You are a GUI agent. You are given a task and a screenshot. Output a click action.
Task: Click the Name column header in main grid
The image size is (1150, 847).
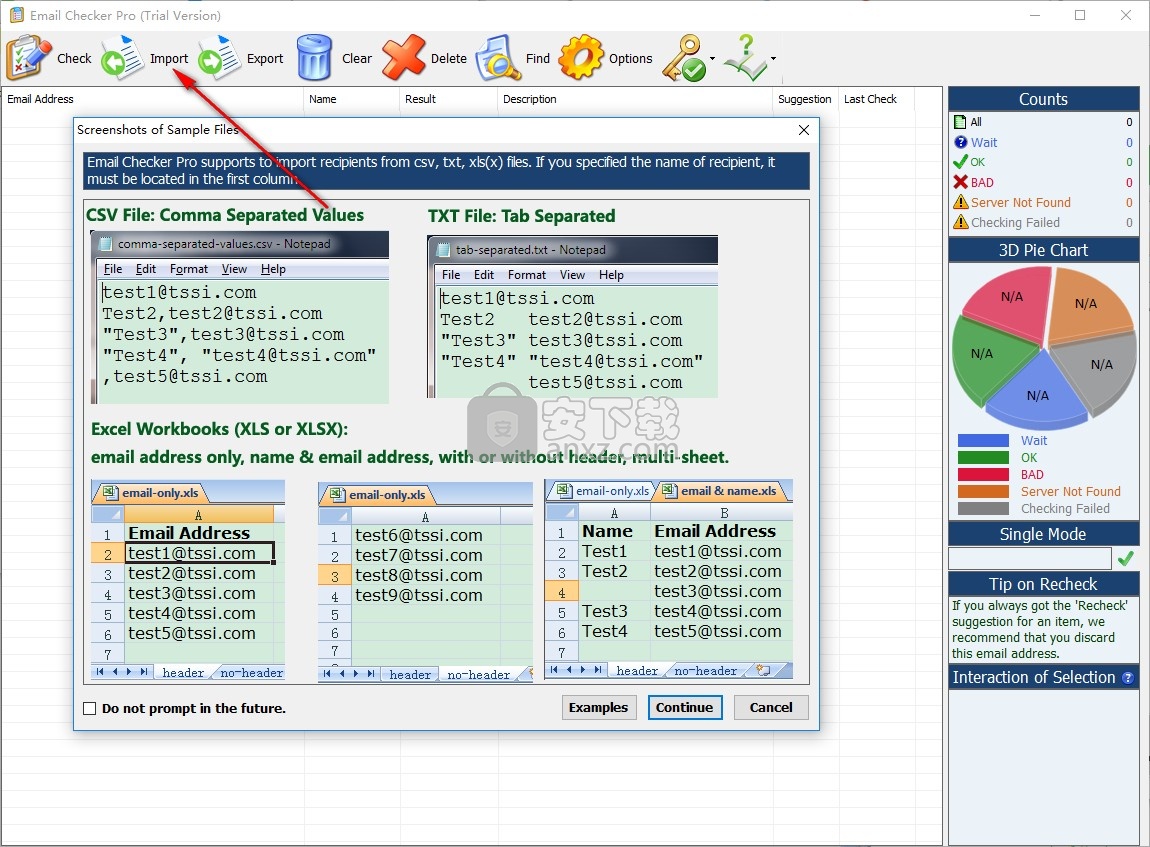tap(352, 99)
